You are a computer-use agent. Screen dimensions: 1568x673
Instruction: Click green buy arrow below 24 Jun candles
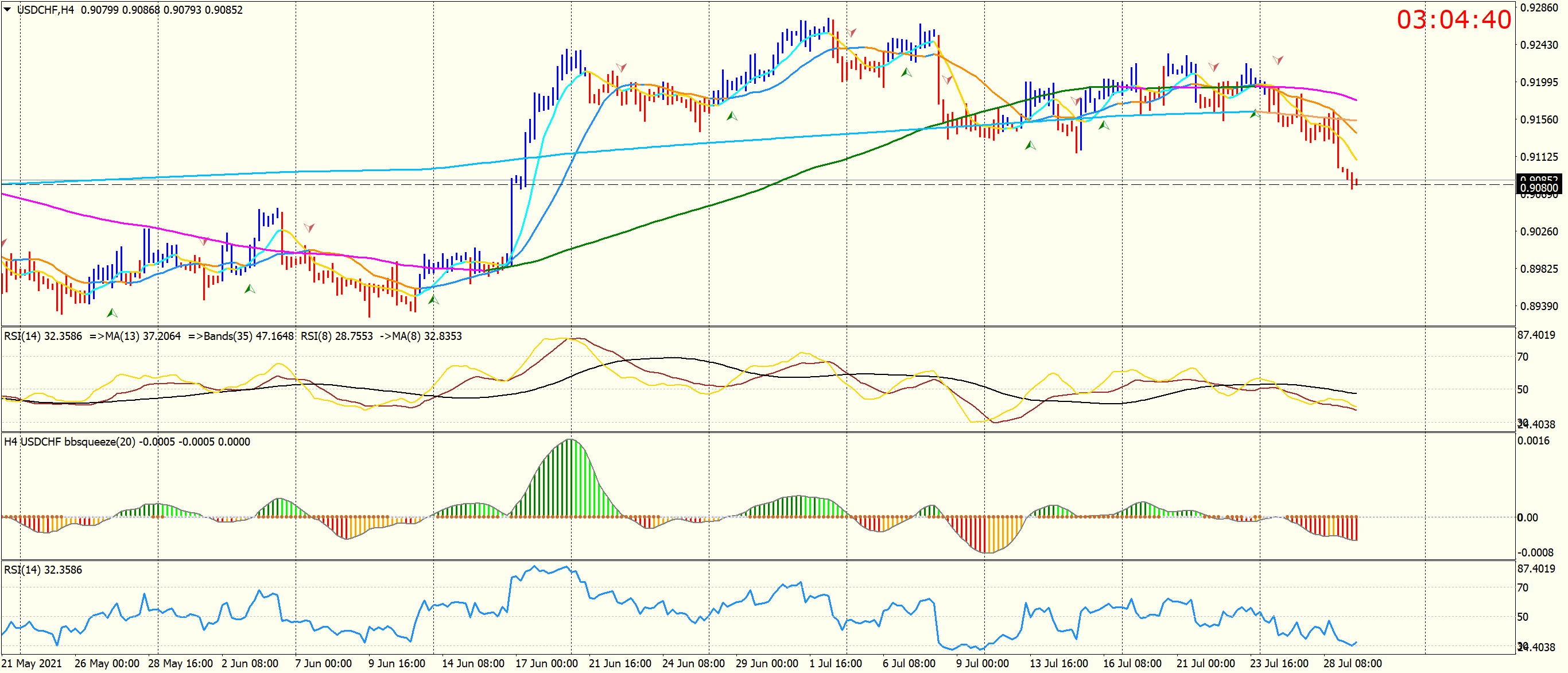point(732,116)
